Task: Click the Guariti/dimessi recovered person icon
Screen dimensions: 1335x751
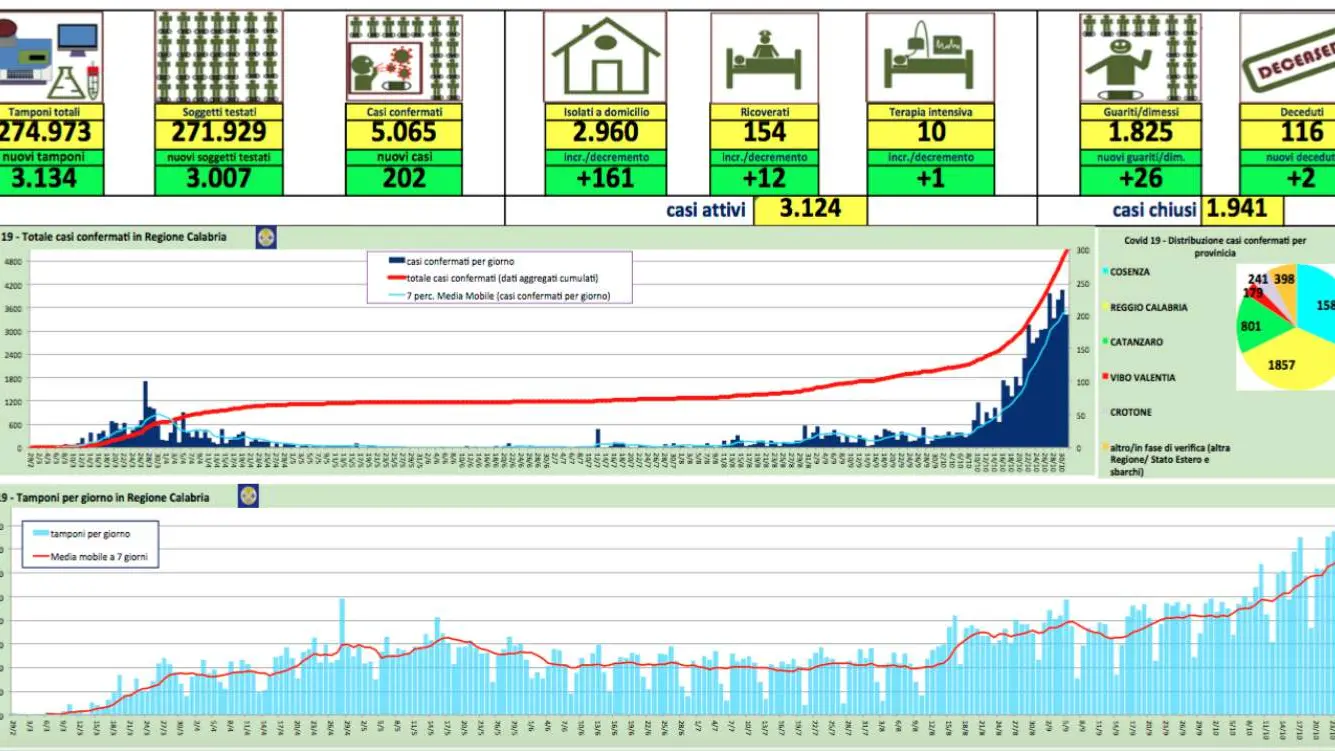Action: [1139, 57]
